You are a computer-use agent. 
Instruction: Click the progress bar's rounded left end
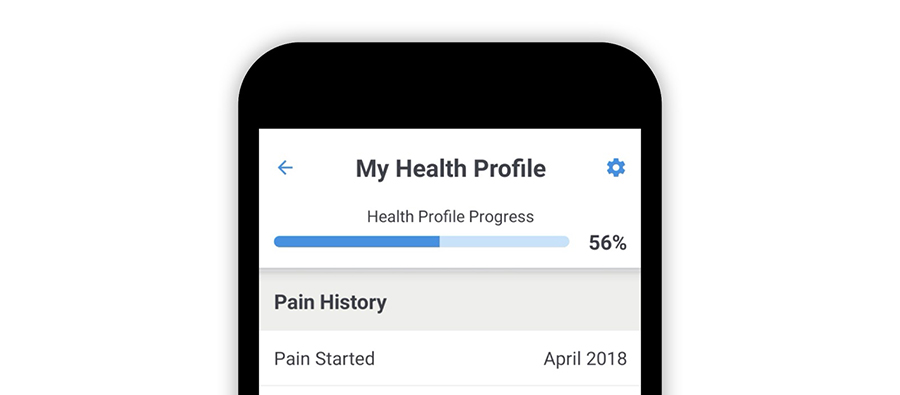(x=278, y=242)
